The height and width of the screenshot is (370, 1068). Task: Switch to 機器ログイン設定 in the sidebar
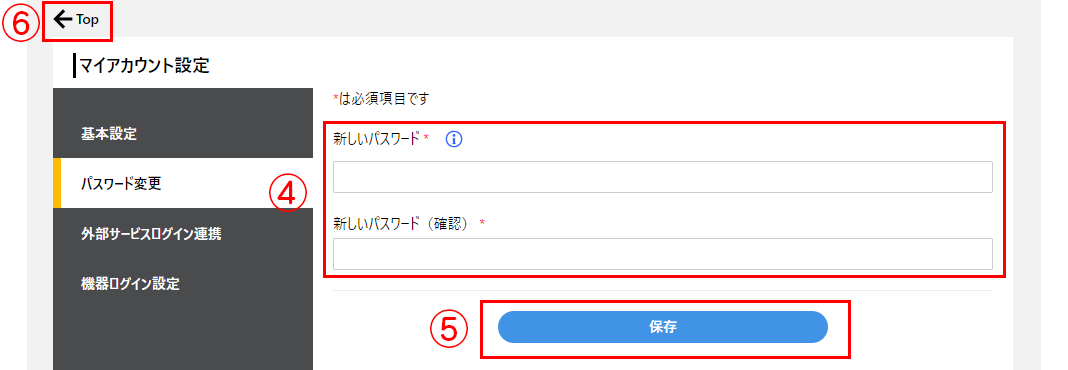tap(183, 284)
